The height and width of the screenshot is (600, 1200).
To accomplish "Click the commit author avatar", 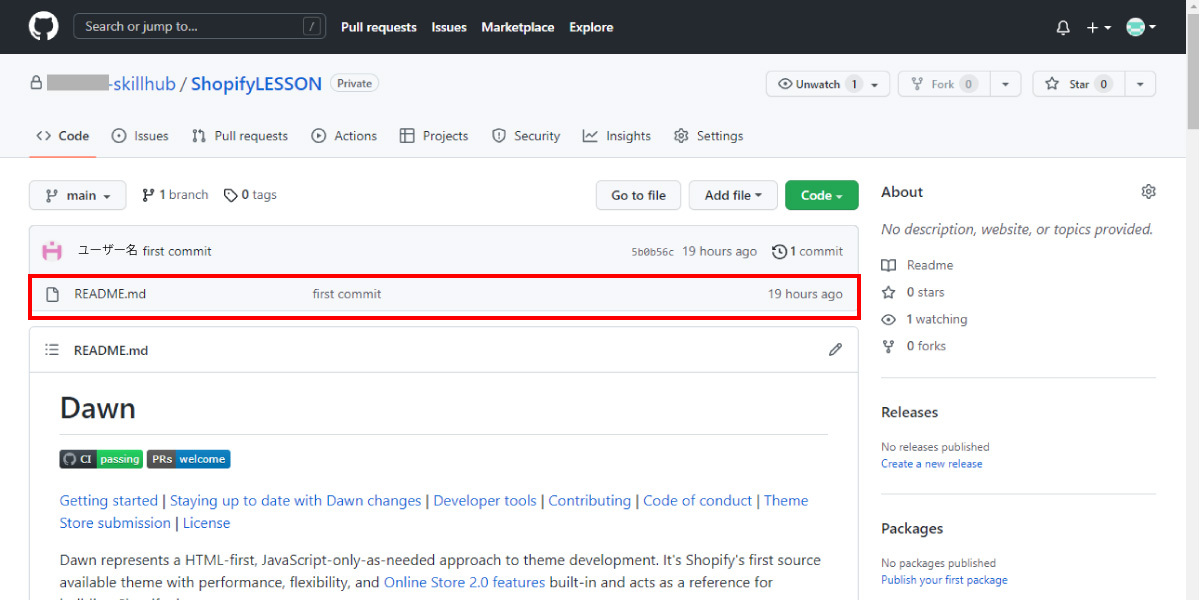I will tap(52, 251).
